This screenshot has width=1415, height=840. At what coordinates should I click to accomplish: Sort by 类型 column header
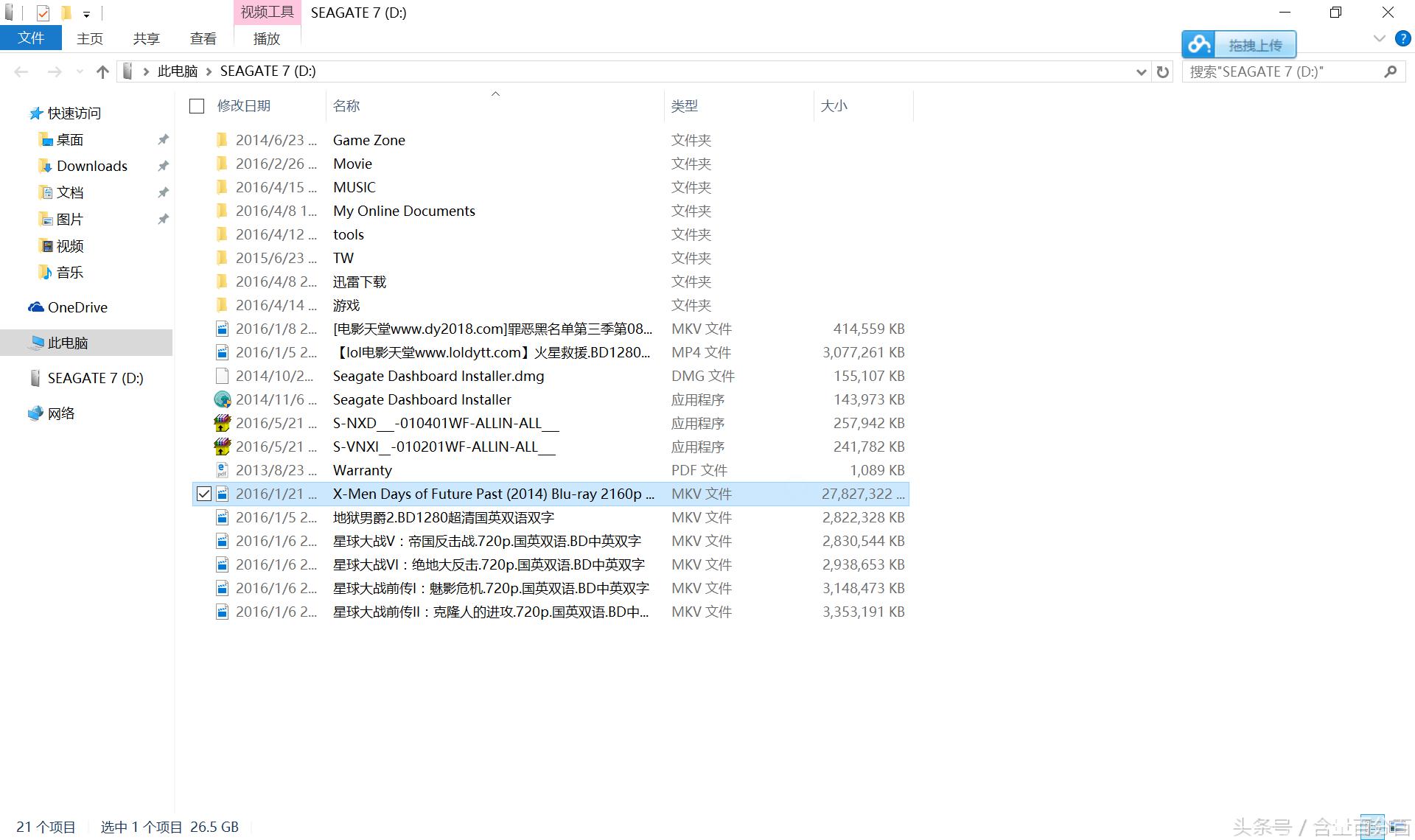684,106
